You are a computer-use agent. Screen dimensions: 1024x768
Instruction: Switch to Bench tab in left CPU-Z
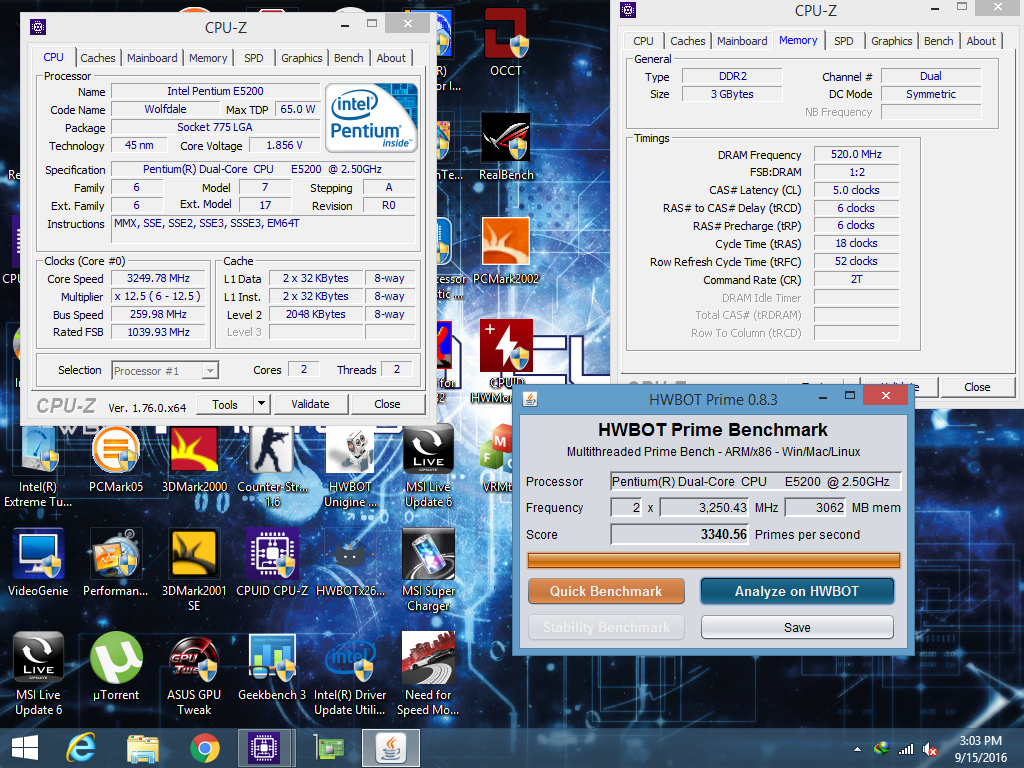click(348, 58)
